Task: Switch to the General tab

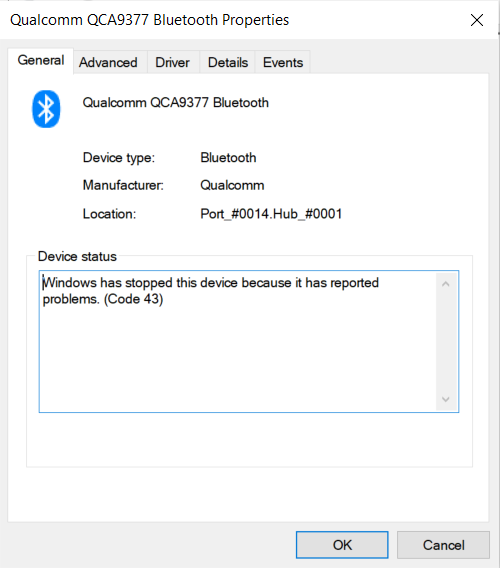Action: 41,60
